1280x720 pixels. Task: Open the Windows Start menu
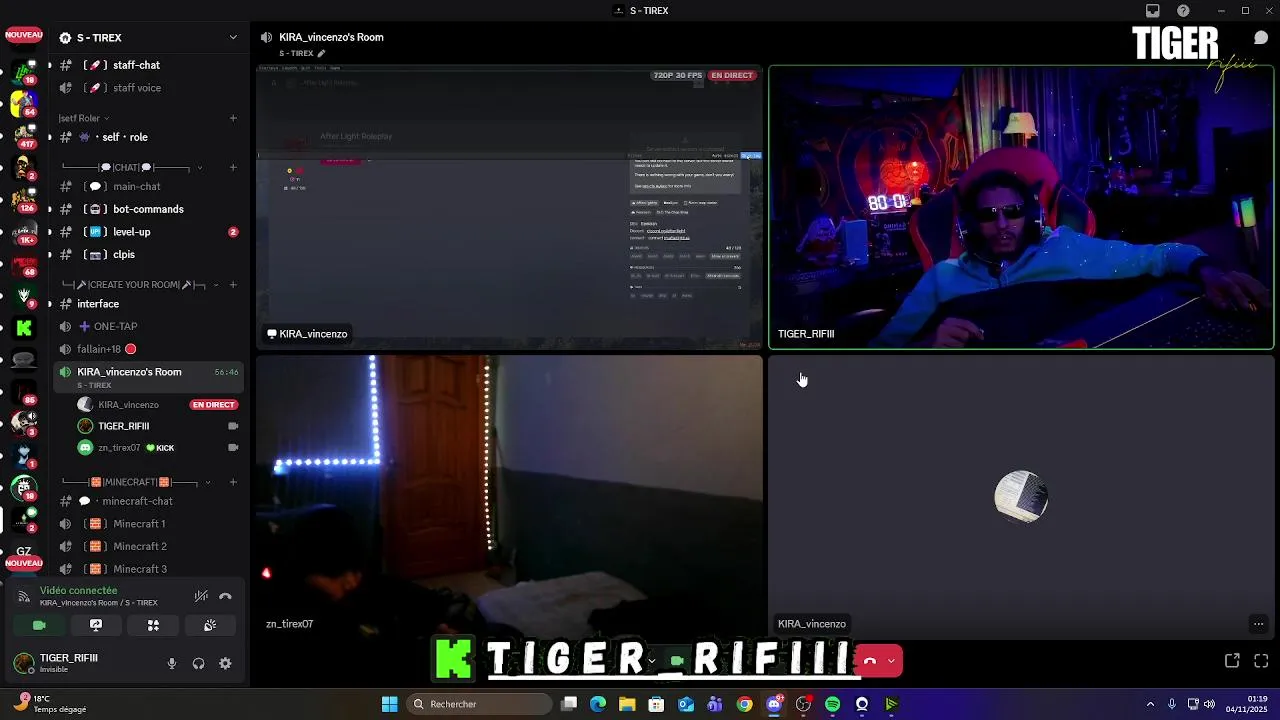[x=389, y=704]
